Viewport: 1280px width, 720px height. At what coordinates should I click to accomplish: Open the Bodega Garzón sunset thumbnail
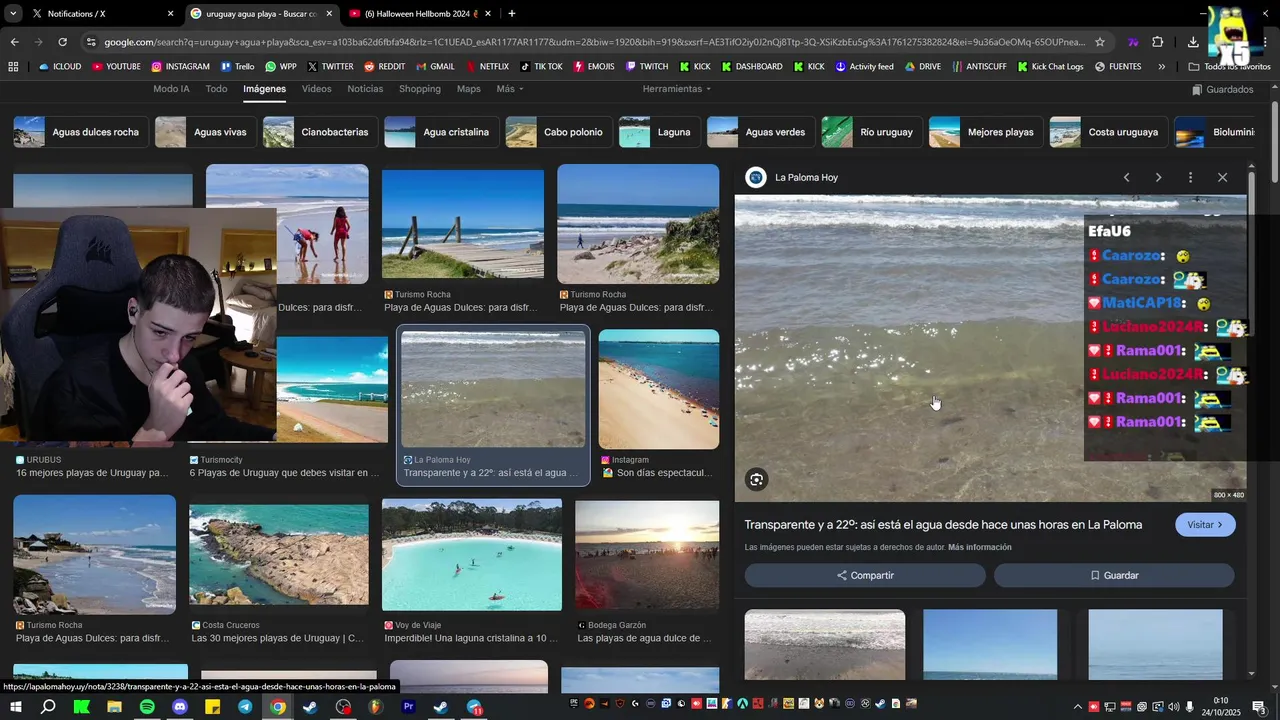pyautogui.click(x=647, y=555)
